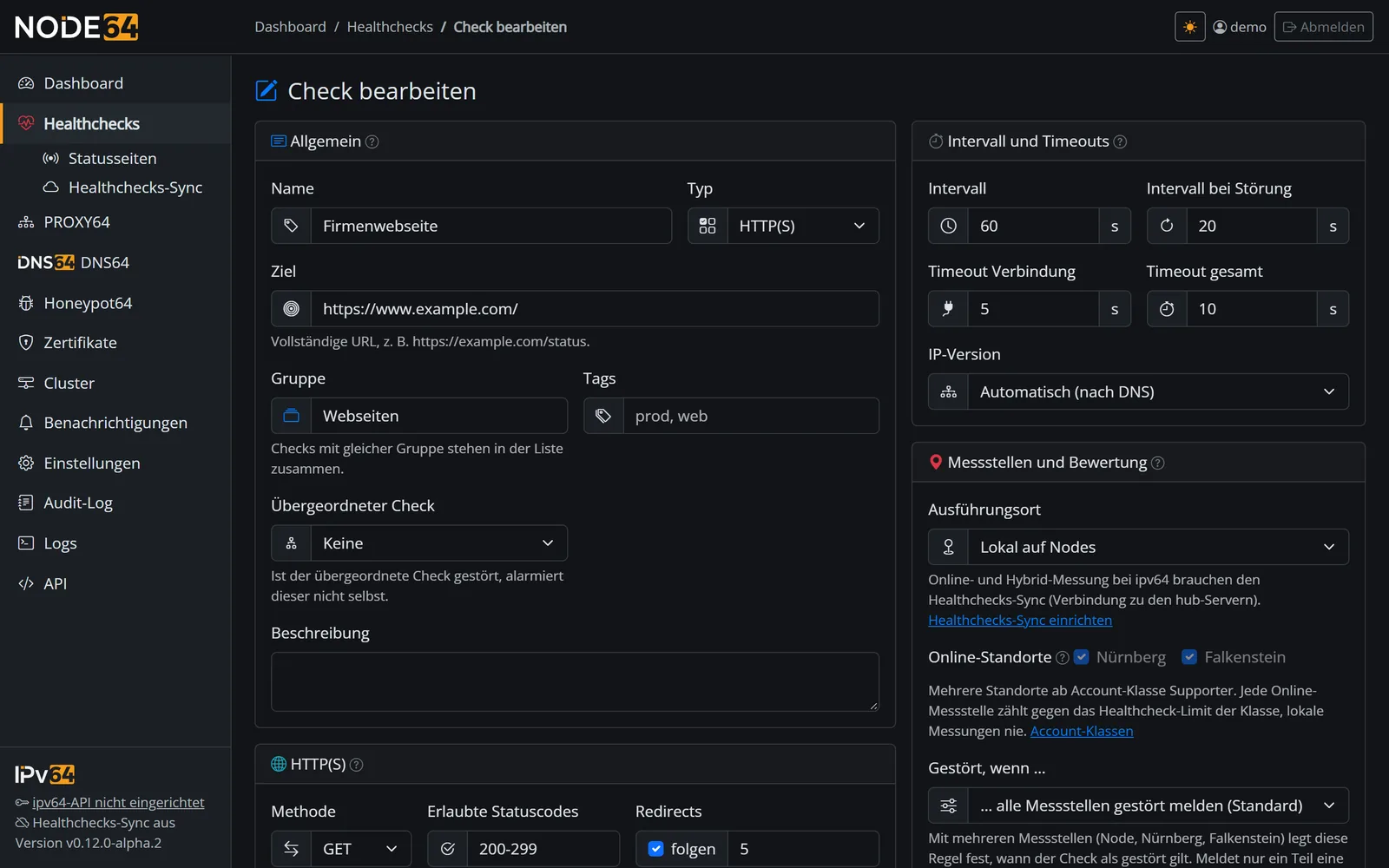Open Audit-Log in the sidebar
Image resolution: width=1389 pixels, height=868 pixels.
(x=115, y=503)
